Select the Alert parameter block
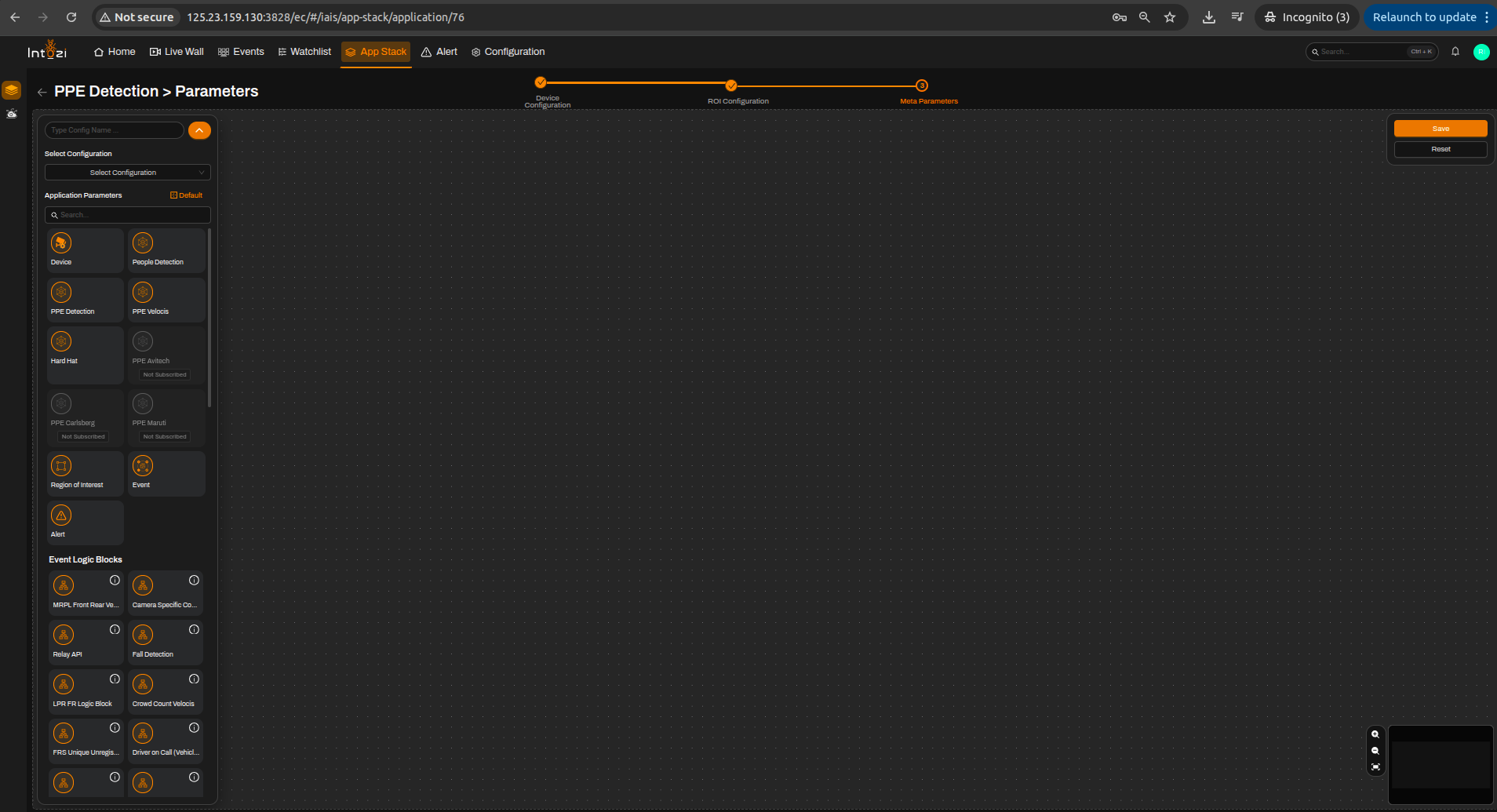This screenshot has height=812, width=1497. tap(85, 523)
